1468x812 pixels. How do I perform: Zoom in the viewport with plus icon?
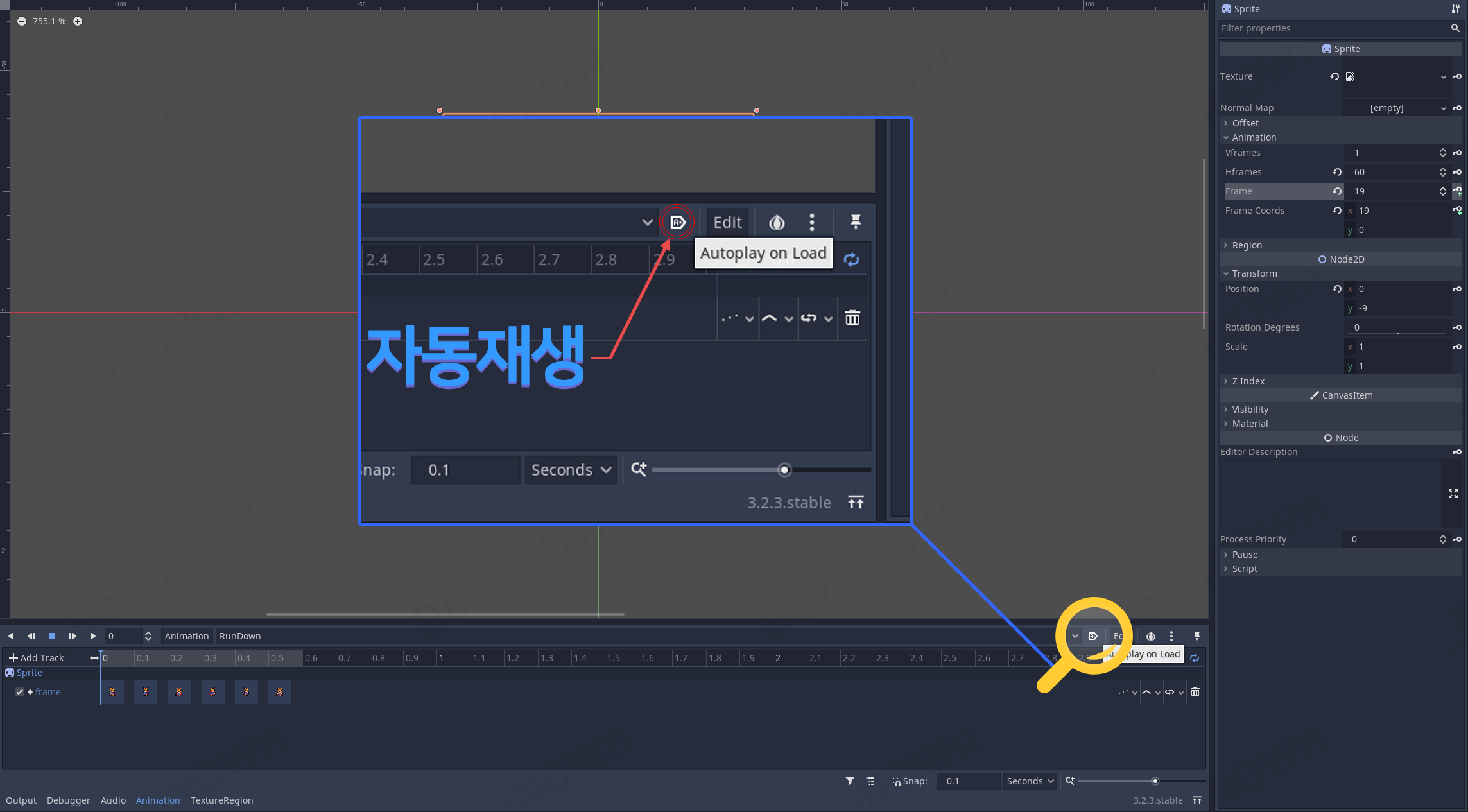[x=78, y=21]
